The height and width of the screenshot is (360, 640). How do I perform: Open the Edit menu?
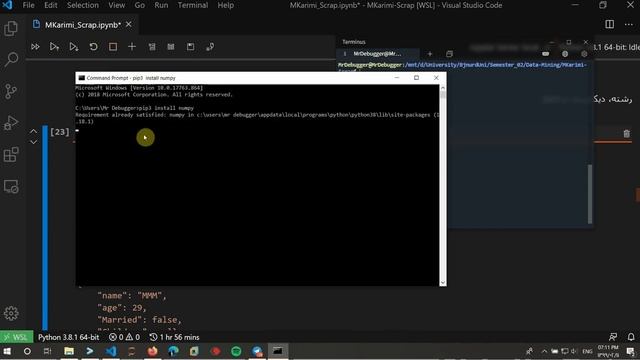tap(51, 5)
